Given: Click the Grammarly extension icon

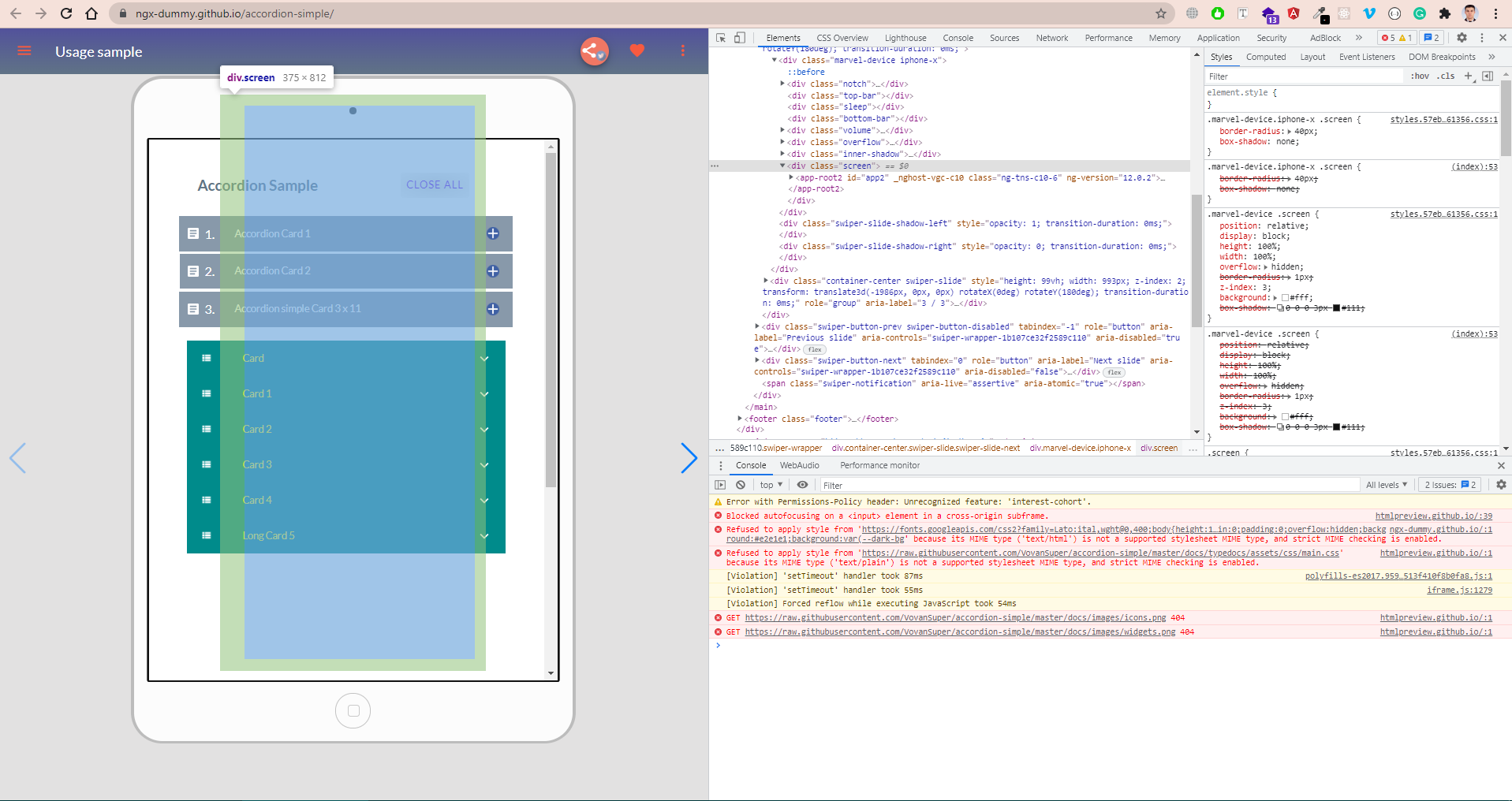Looking at the screenshot, I should point(1420,13).
